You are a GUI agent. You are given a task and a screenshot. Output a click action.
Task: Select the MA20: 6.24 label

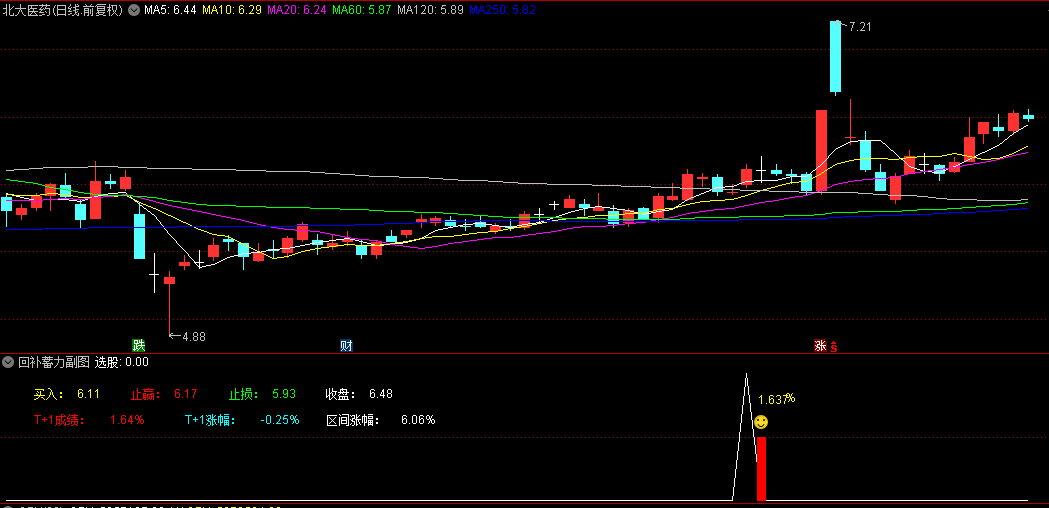pos(296,10)
